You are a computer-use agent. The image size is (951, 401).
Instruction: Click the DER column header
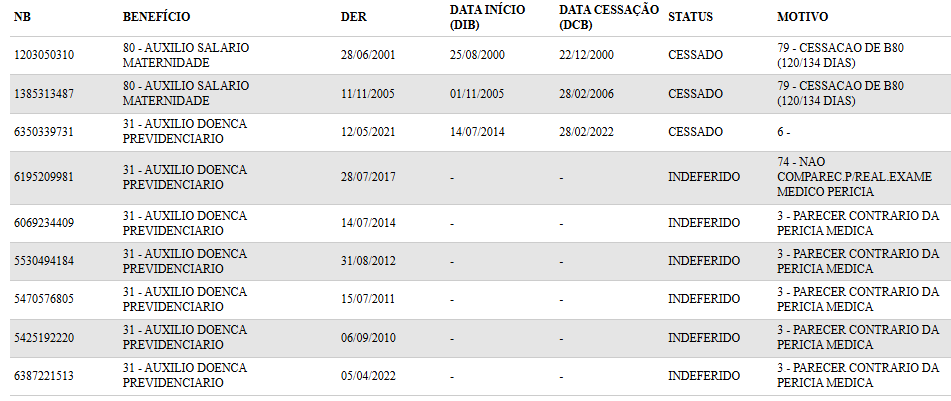click(x=354, y=17)
